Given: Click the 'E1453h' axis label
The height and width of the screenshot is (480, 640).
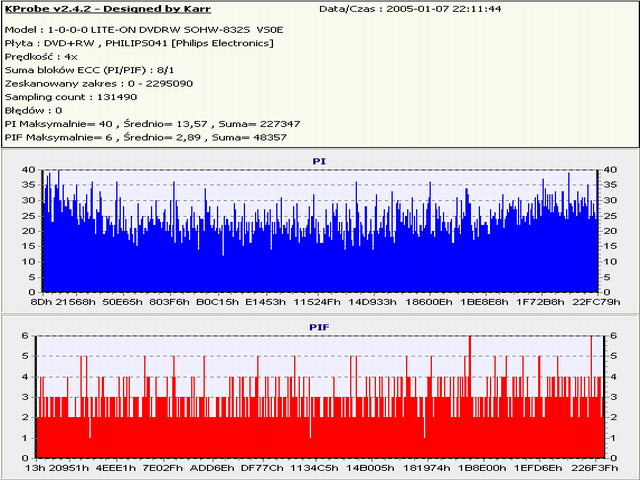Looking at the screenshot, I should click(265, 302).
